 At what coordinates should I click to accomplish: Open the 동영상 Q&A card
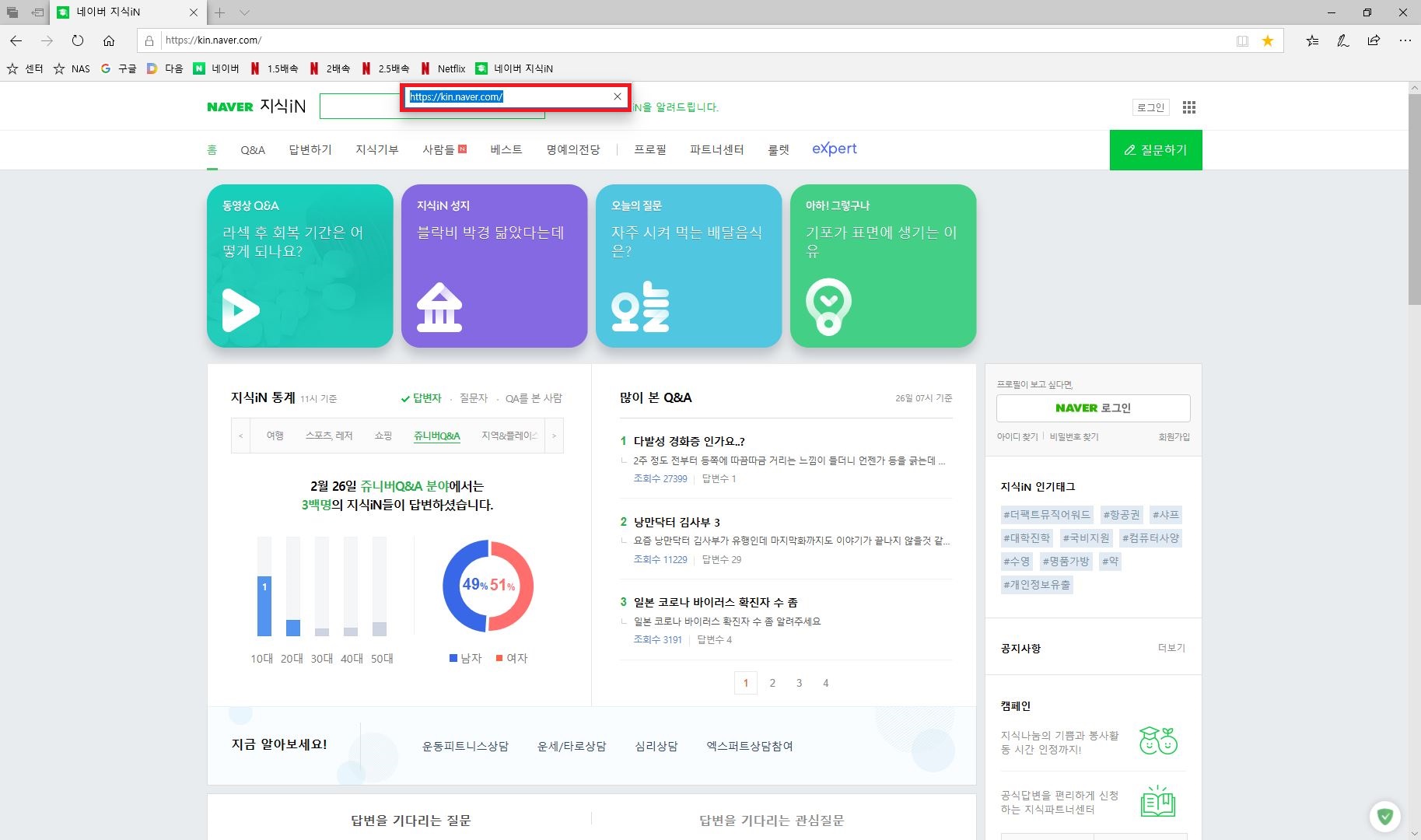[x=300, y=266]
